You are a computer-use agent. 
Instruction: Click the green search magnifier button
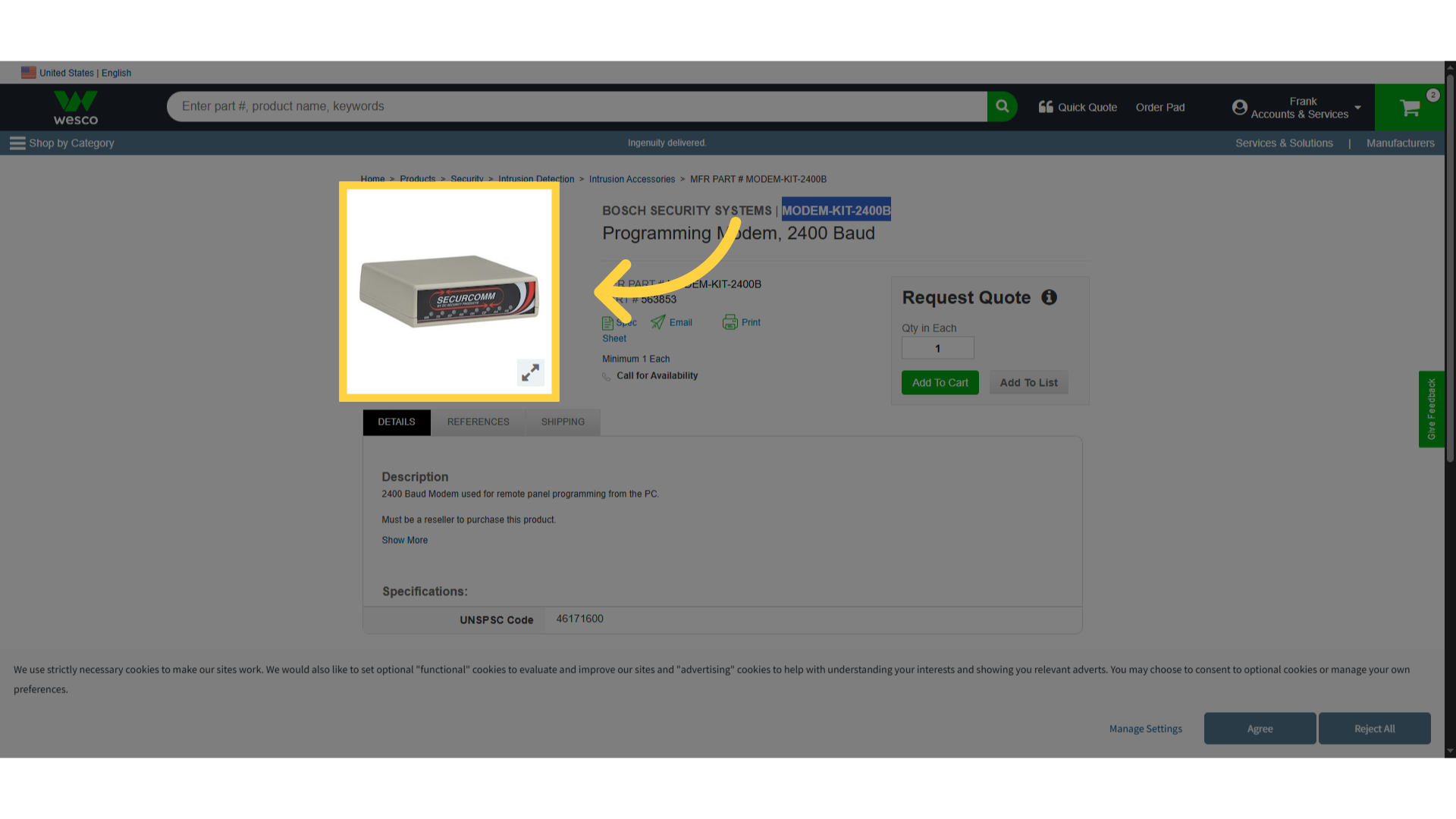pyautogui.click(x=1003, y=107)
